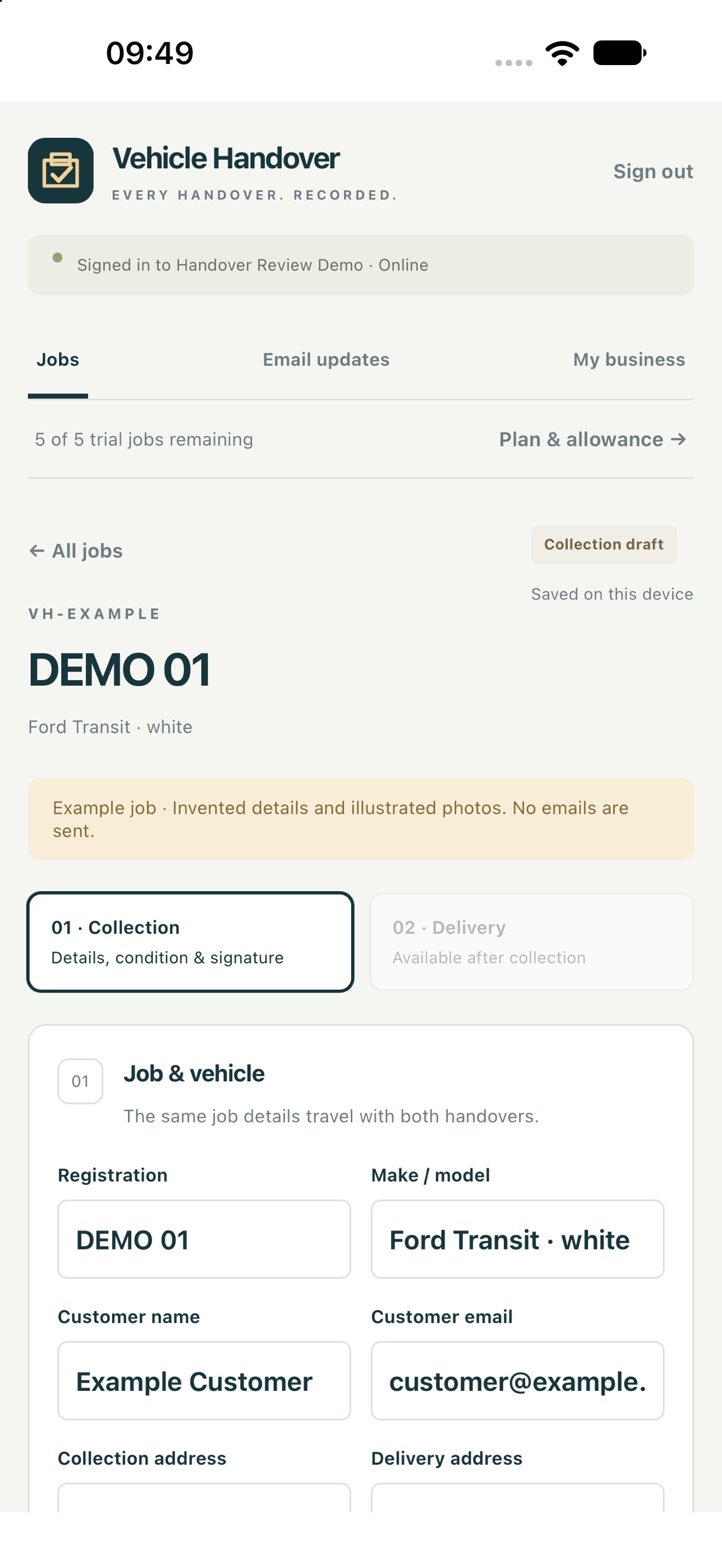722x1568 pixels.
Task: Select the 01 · Collection step card
Action: click(190, 942)
